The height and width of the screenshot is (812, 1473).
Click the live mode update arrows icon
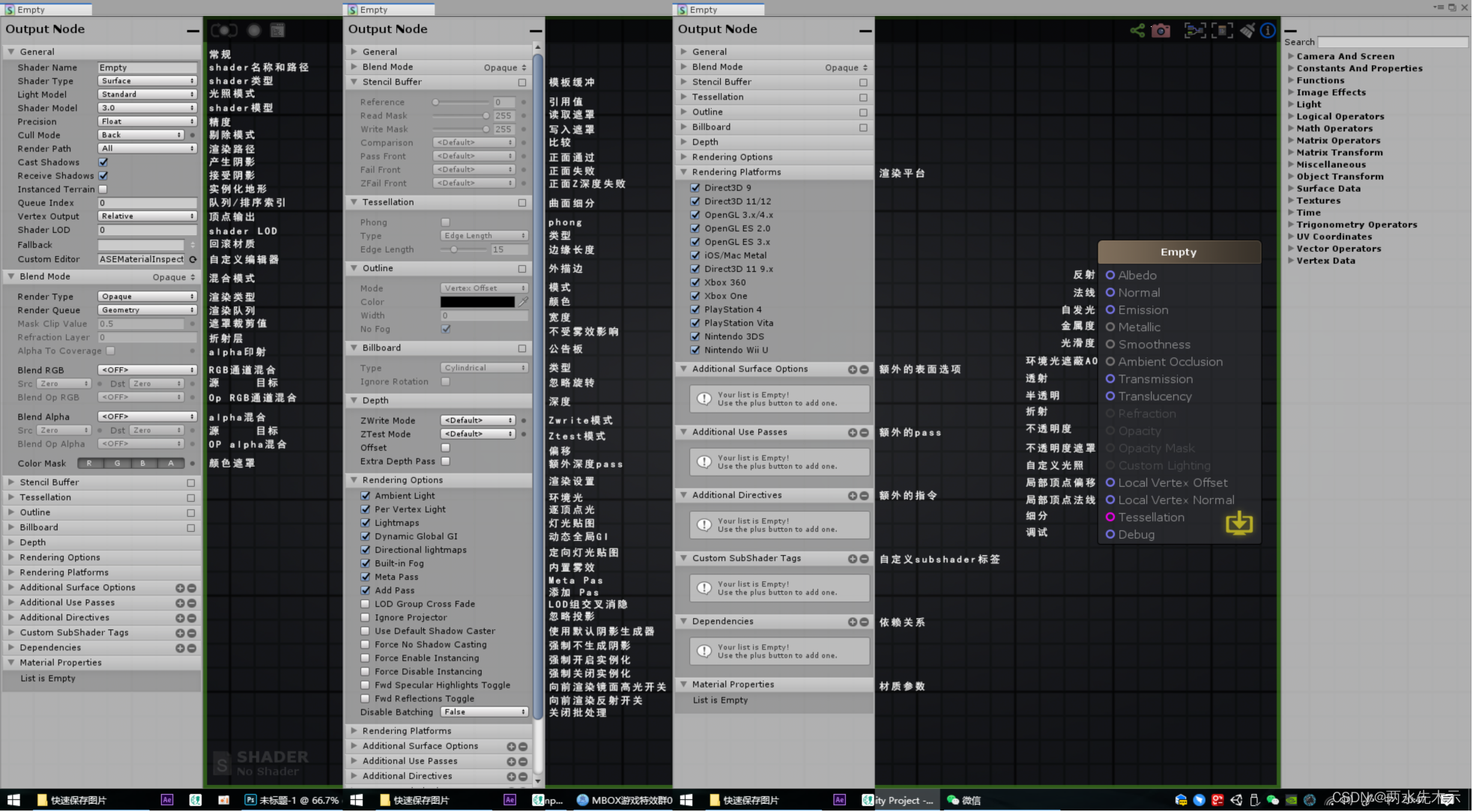point(223,31)
